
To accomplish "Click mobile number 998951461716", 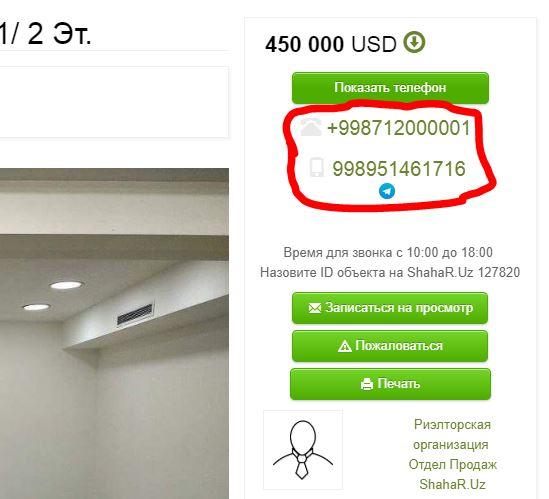I will [x=399, y=168].
